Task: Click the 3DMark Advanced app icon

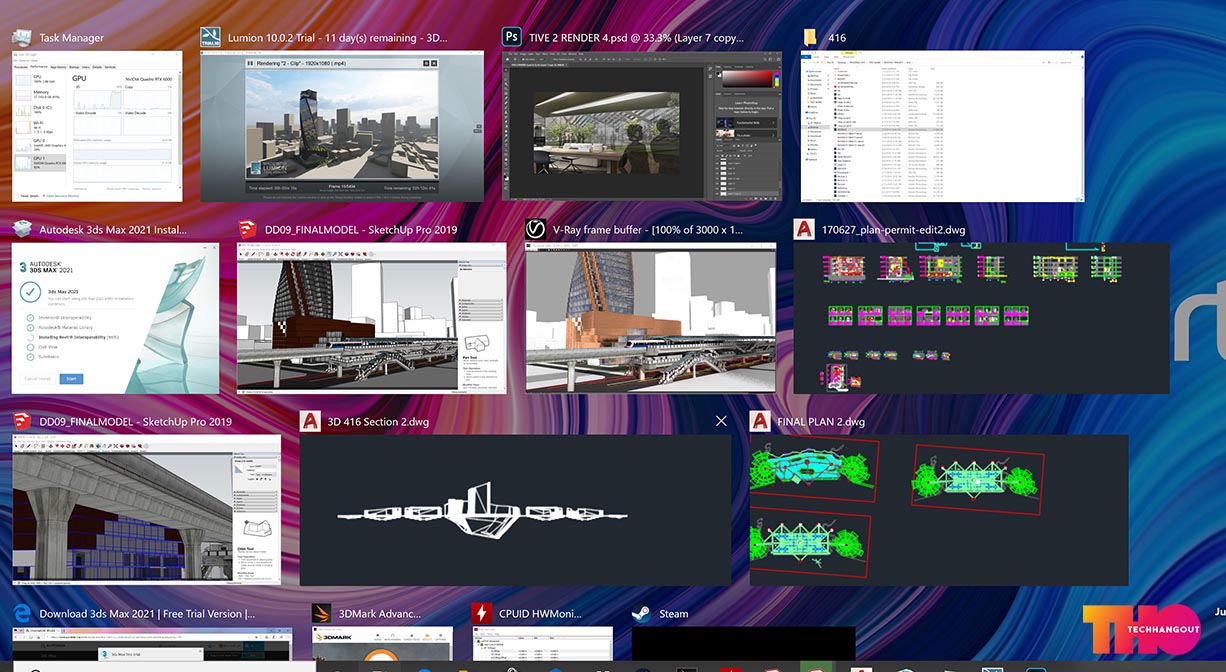Action: click(322, 614)
